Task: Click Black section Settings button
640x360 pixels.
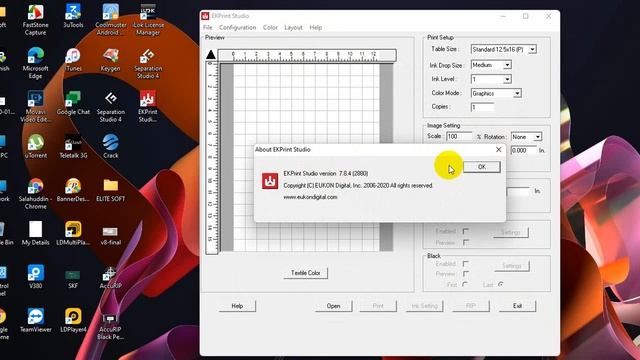Action: (511, 266)
